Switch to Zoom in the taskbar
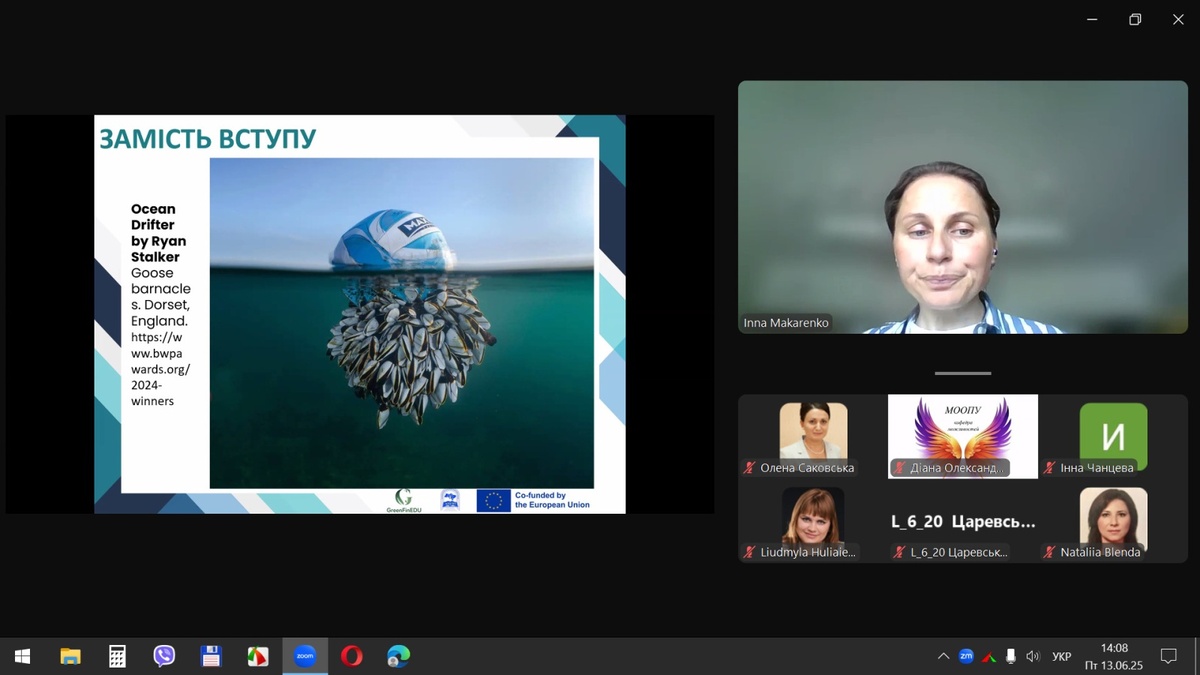This screenshot has height=675, width=1200. click(x=305, y=656)
